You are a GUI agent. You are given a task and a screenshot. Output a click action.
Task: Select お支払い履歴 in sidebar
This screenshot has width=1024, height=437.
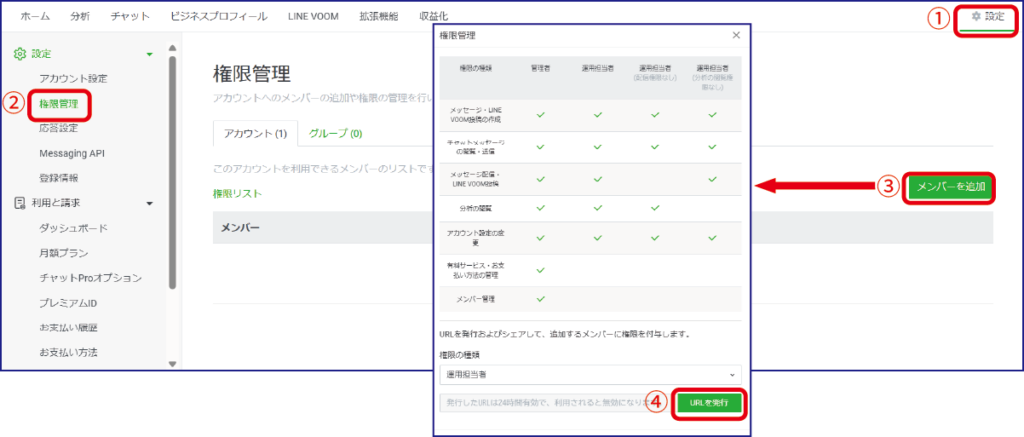(68, 327)
